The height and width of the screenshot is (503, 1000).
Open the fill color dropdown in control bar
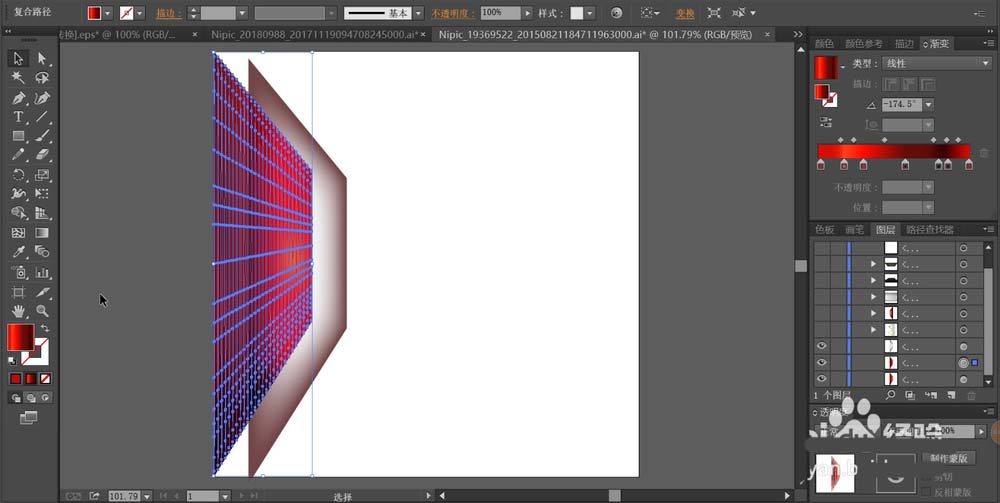(108, 13)
